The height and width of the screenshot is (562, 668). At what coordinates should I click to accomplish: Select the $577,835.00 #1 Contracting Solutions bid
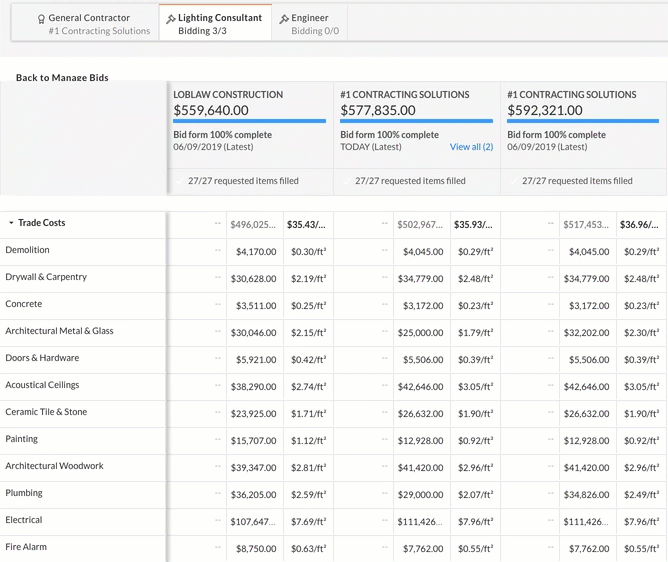pos(417,125)
